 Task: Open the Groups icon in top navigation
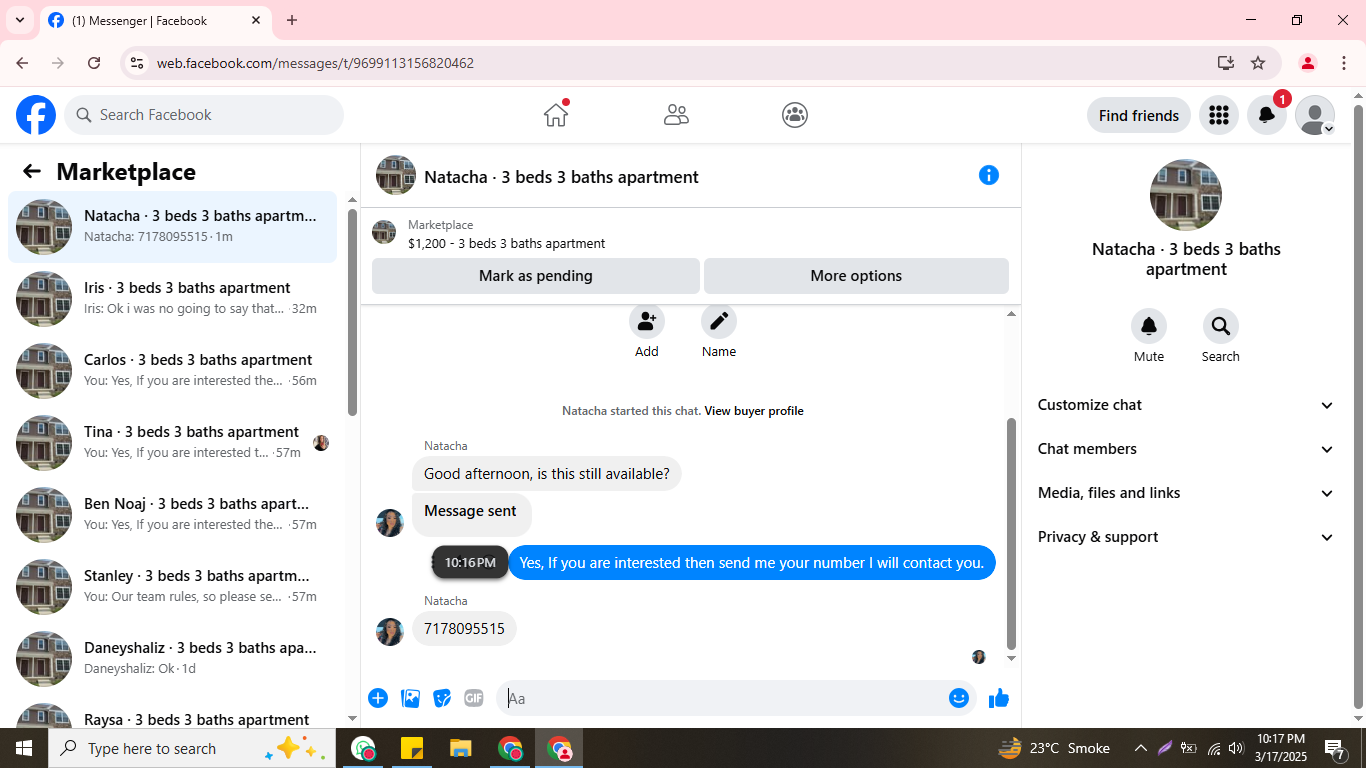(795, 115)
